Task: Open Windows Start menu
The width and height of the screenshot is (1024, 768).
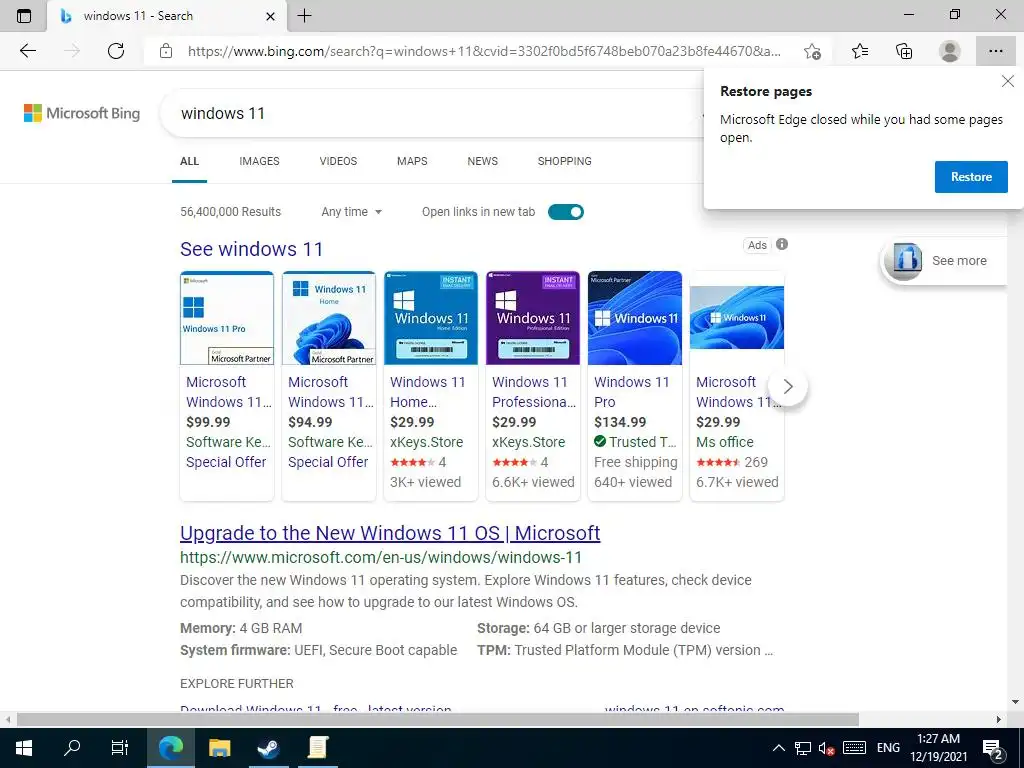Action: [24, 748]
